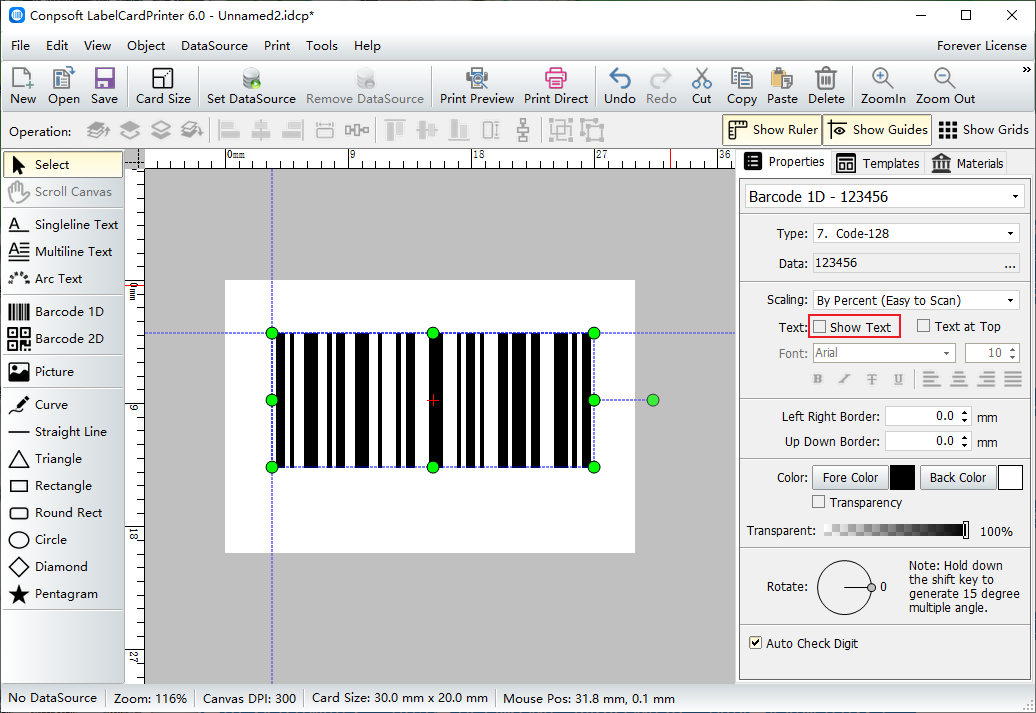Screen dimensions: 1036x713
Task: Expand toolbar overflow chevron
Action: [1026, 69]
